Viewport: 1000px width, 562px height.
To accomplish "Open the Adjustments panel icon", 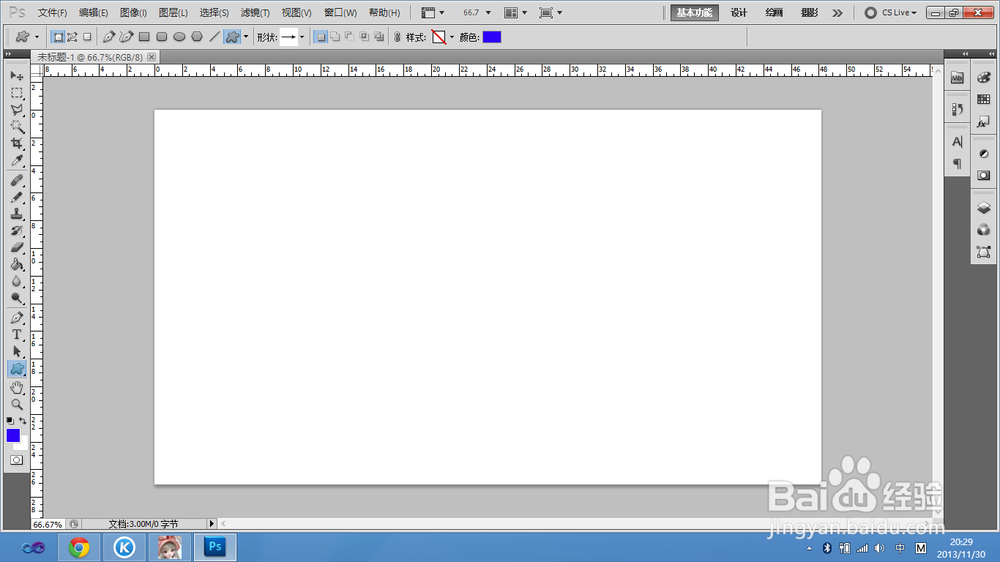I will (983, 154).
